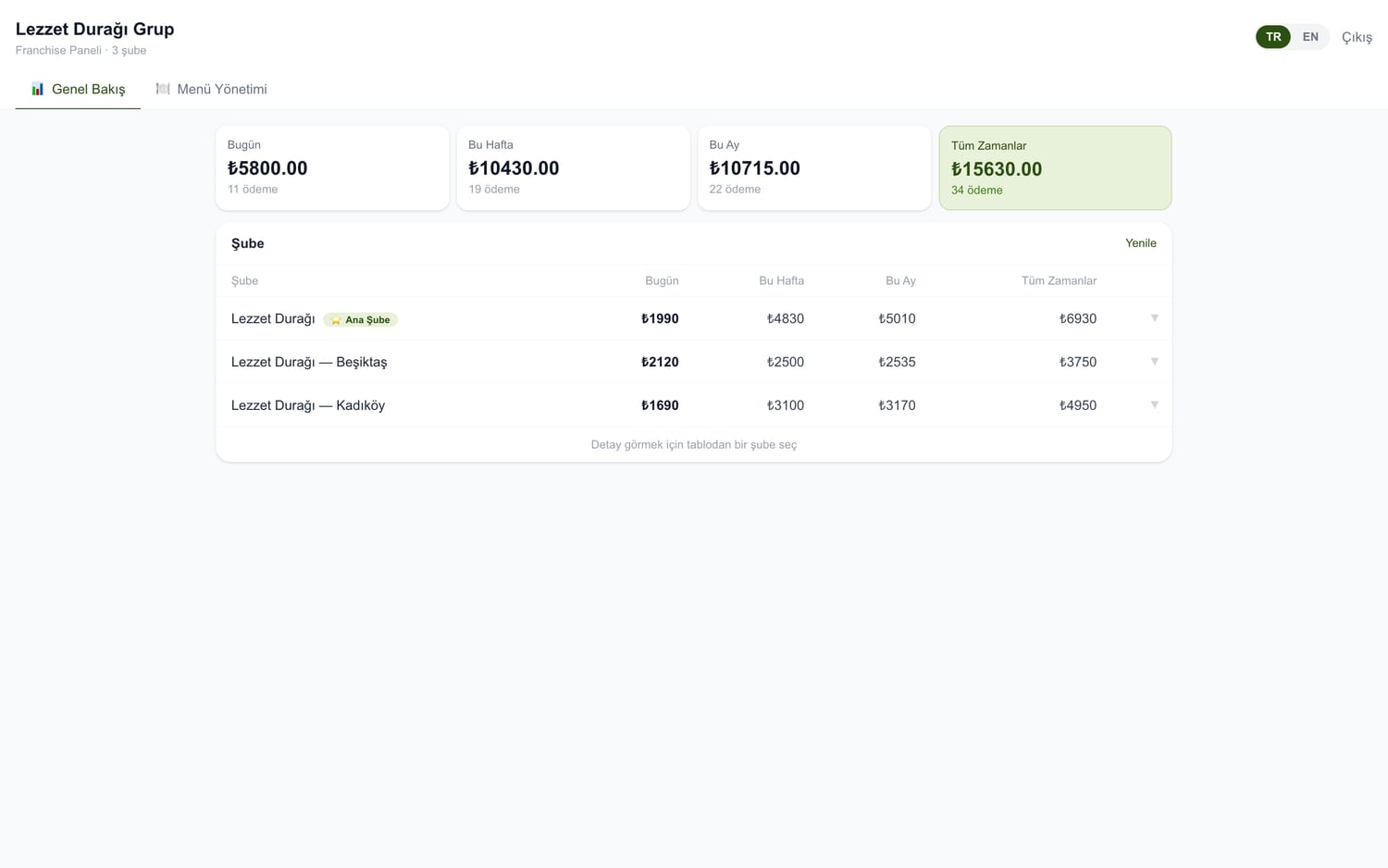
Task: Expand the Lezzet Durağı main branch row arrow
Action: (1155, 318)
